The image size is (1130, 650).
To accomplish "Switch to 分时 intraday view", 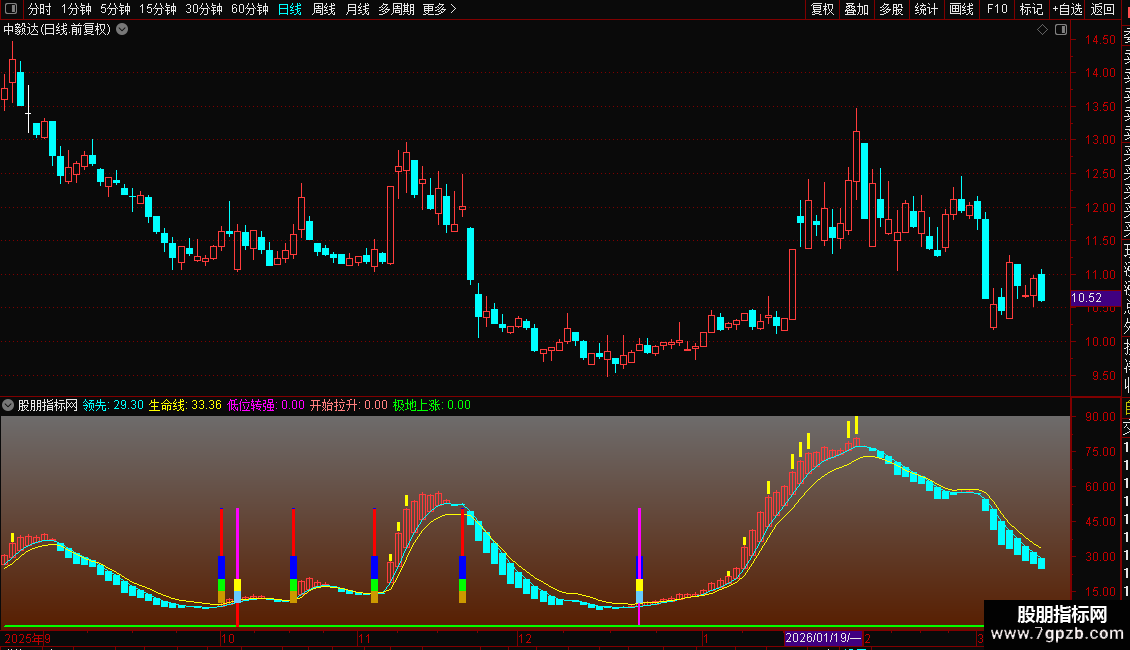I will point(40,9).
